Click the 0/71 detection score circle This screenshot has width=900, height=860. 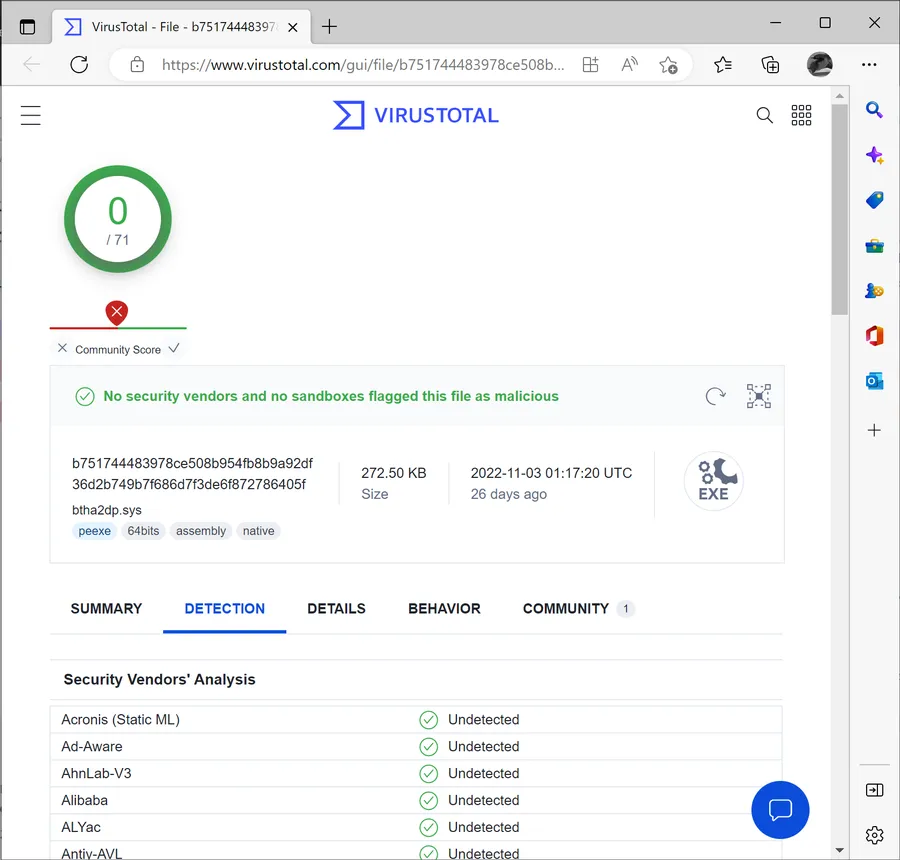pos(118,219)
